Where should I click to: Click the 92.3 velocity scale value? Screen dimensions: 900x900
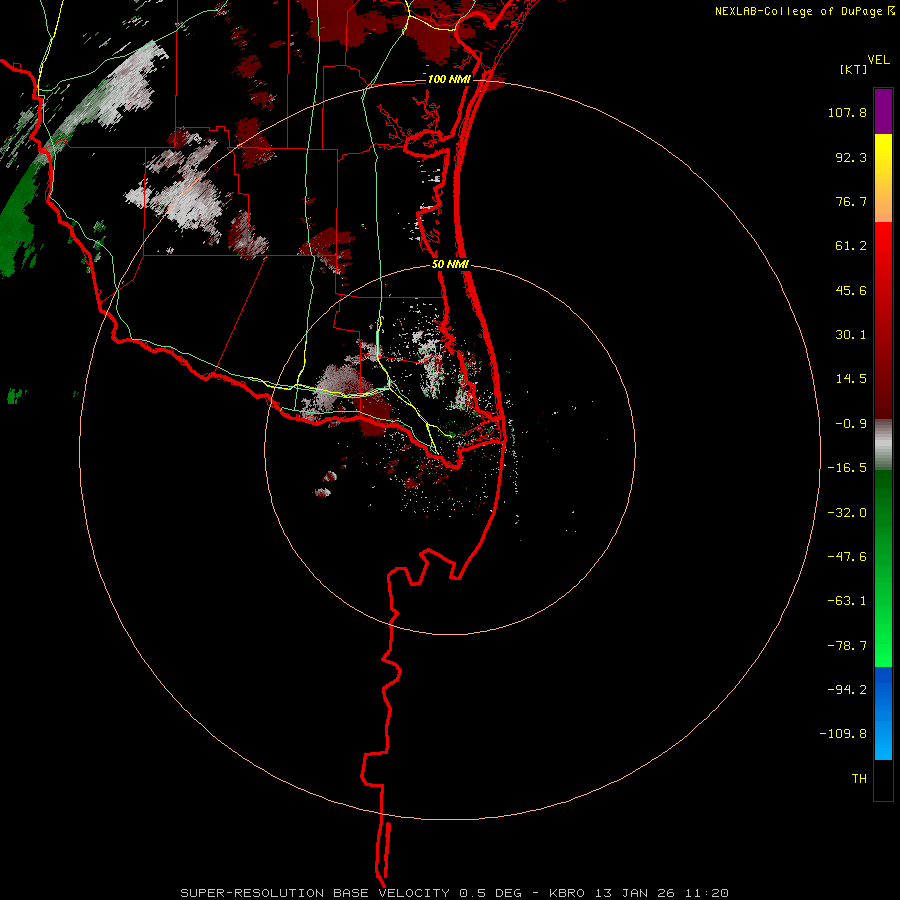tap(851, 157)
